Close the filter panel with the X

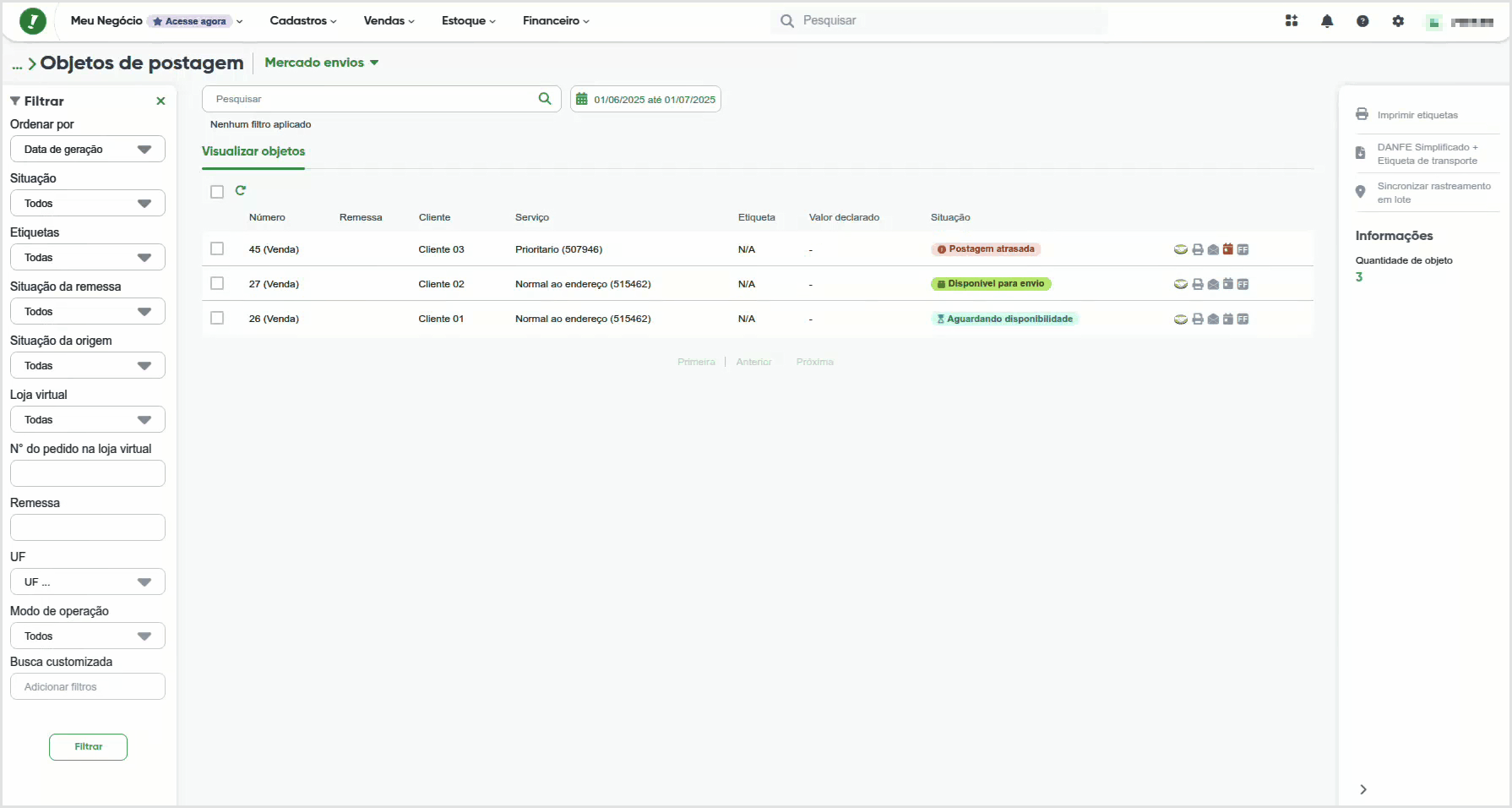click(160, 101)
